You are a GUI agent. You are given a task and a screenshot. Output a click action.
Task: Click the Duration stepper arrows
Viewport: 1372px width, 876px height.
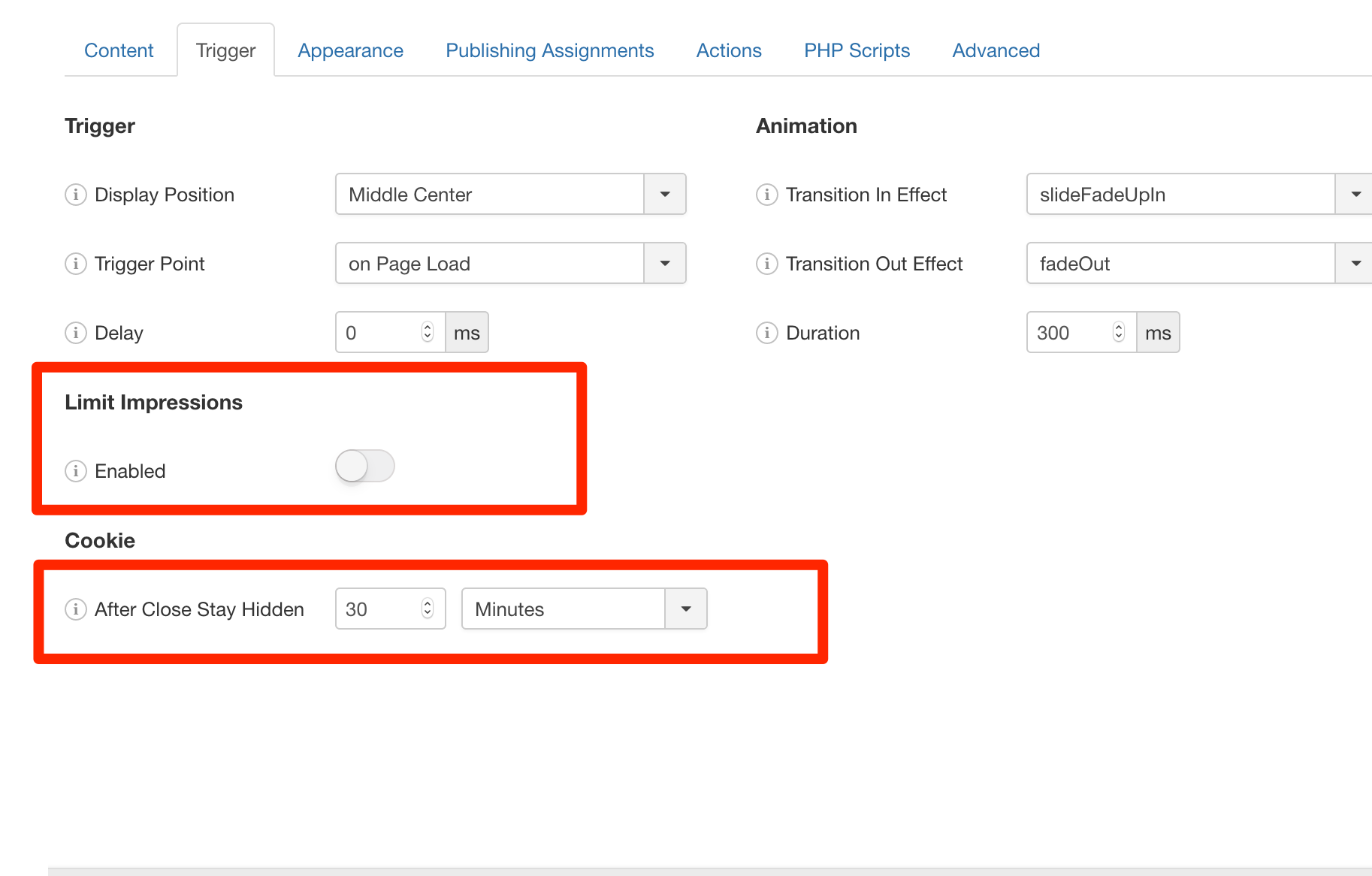click(x=1119, y=332)
